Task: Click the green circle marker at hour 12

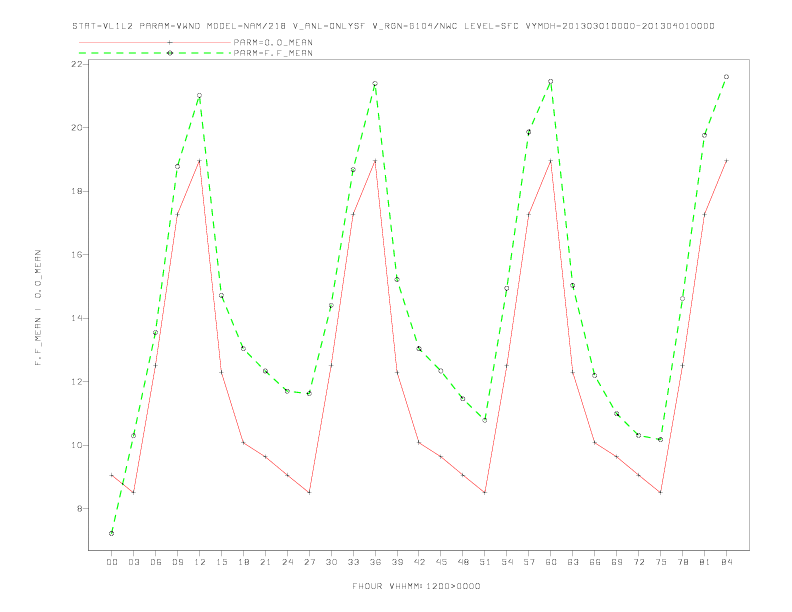Action: (x=200, y=95)
